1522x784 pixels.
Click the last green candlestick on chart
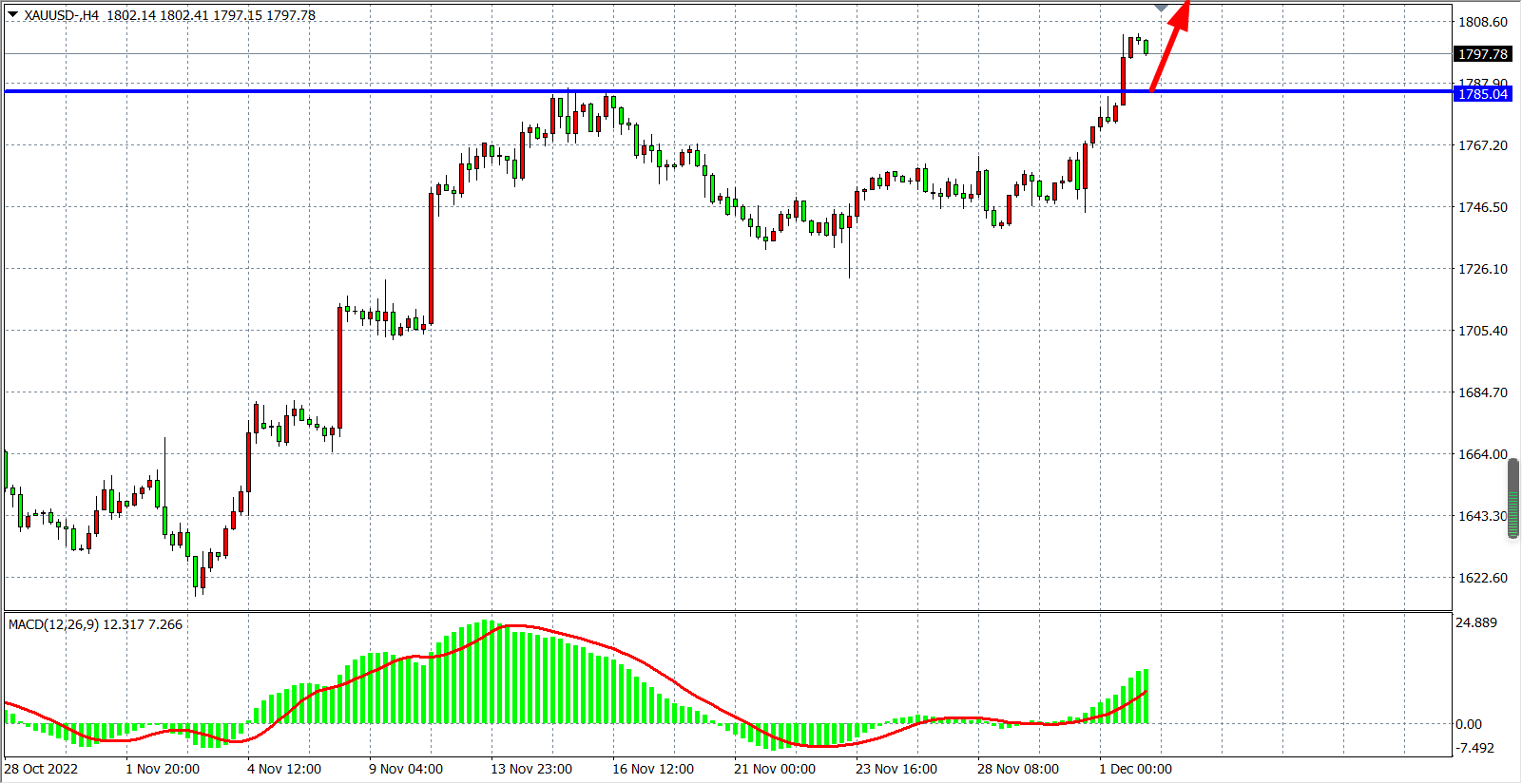point(1146,47)
